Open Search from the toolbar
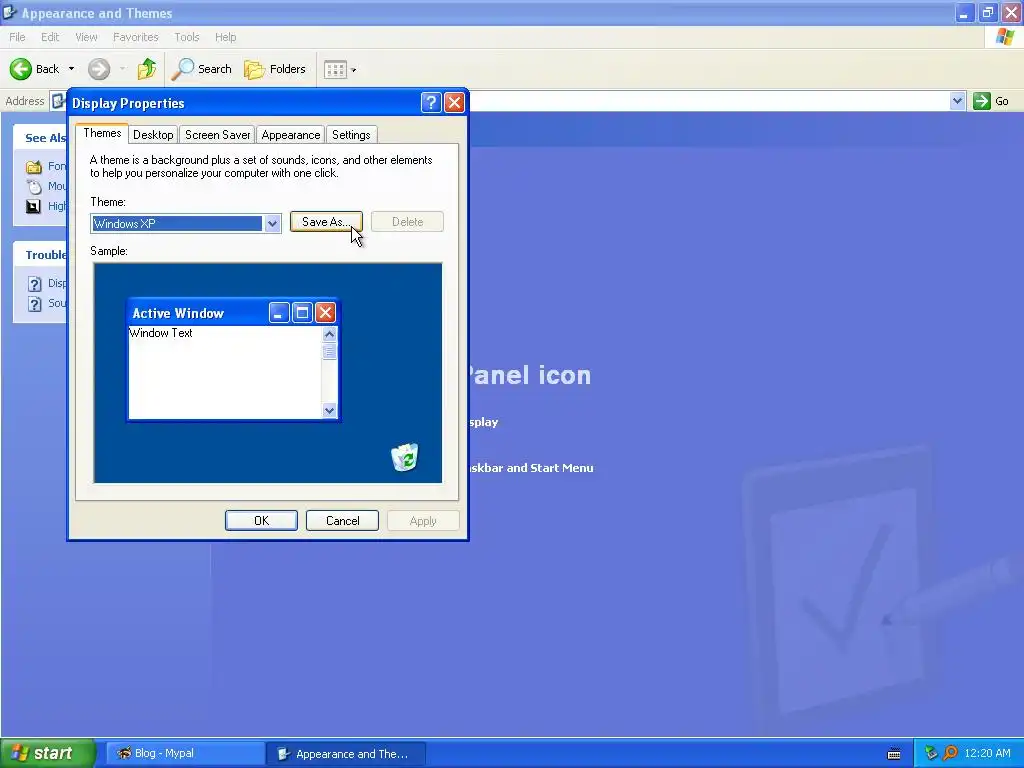This screenshot has height=768, width=1024. pos(202,69)
